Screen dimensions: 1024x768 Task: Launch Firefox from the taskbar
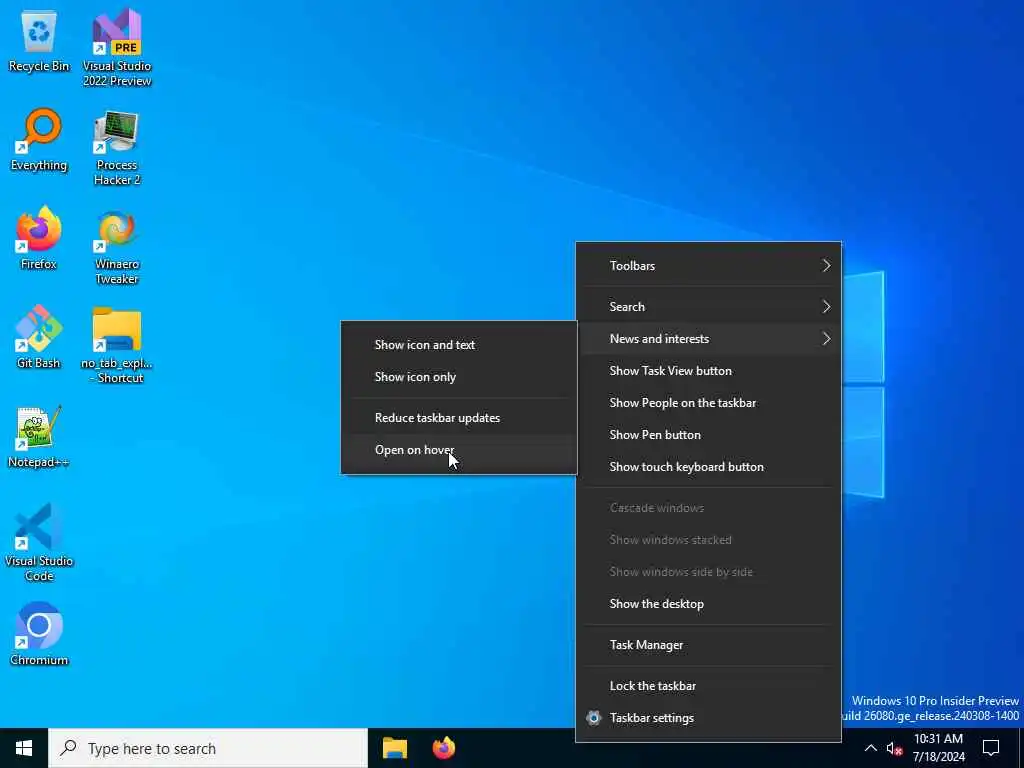click(444, 748)
